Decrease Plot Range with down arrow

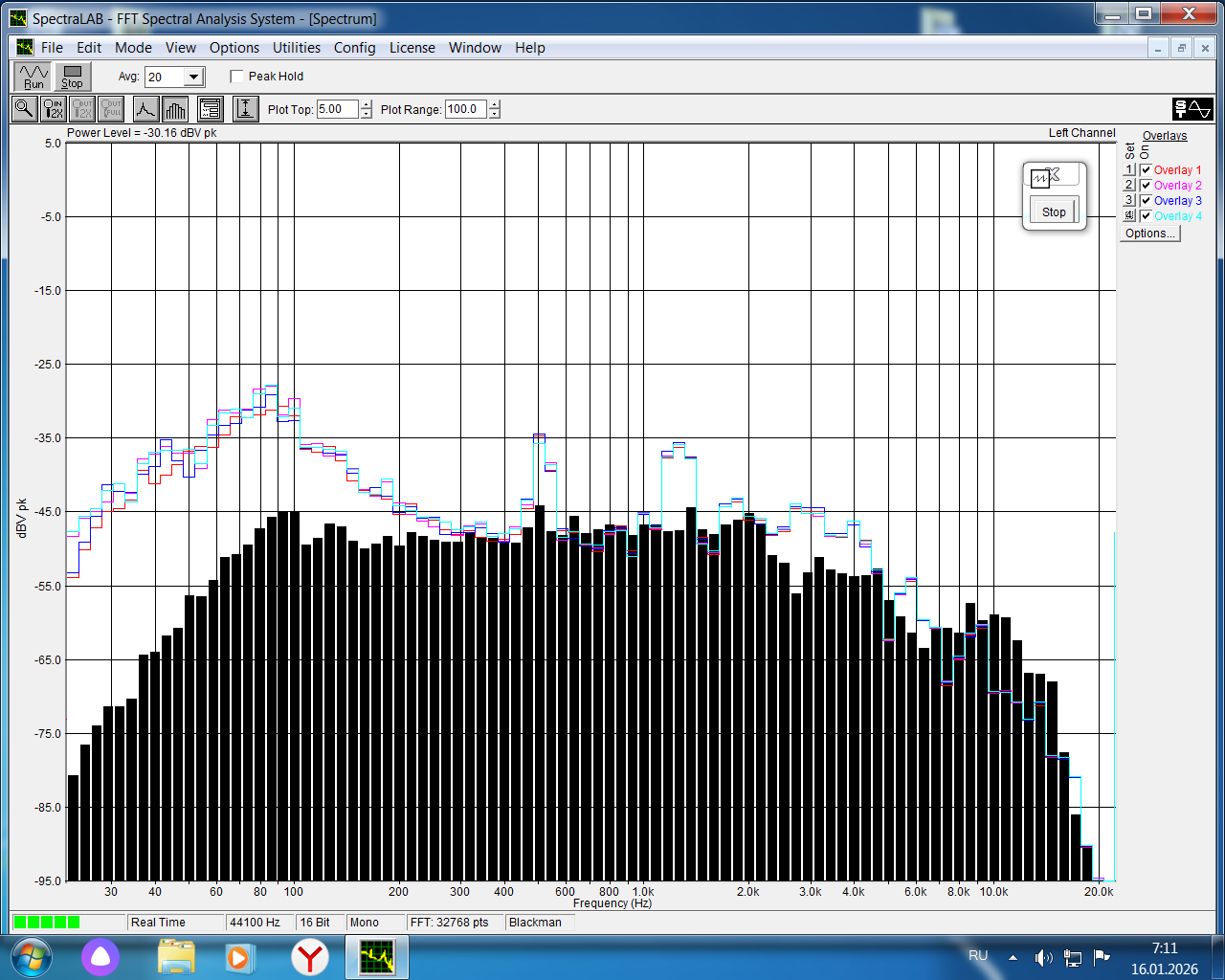(x=495, y=114)
